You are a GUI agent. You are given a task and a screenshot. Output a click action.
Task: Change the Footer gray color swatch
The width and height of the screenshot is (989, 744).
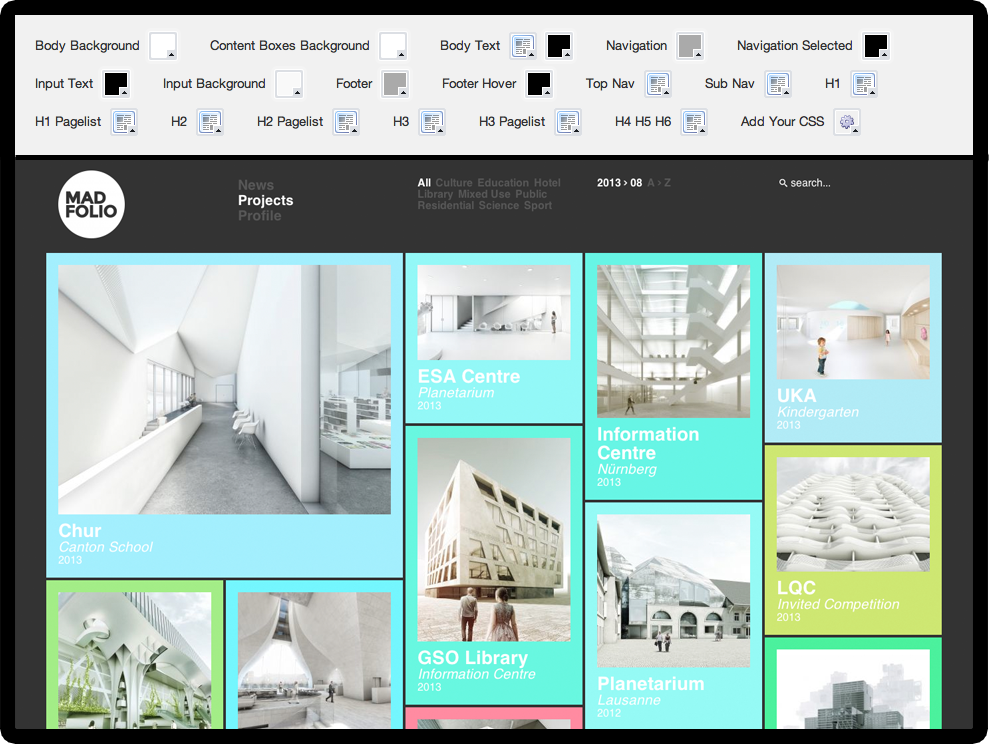[x=395, y=84]
